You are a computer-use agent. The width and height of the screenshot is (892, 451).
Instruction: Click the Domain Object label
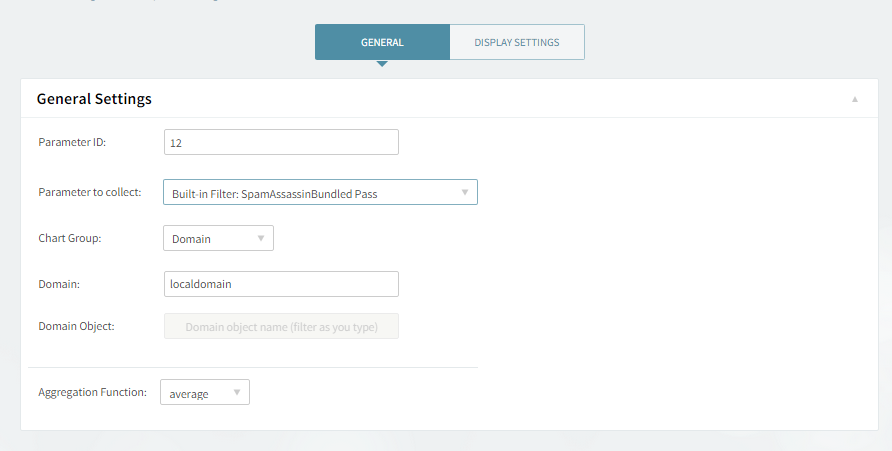pos(76,327)
